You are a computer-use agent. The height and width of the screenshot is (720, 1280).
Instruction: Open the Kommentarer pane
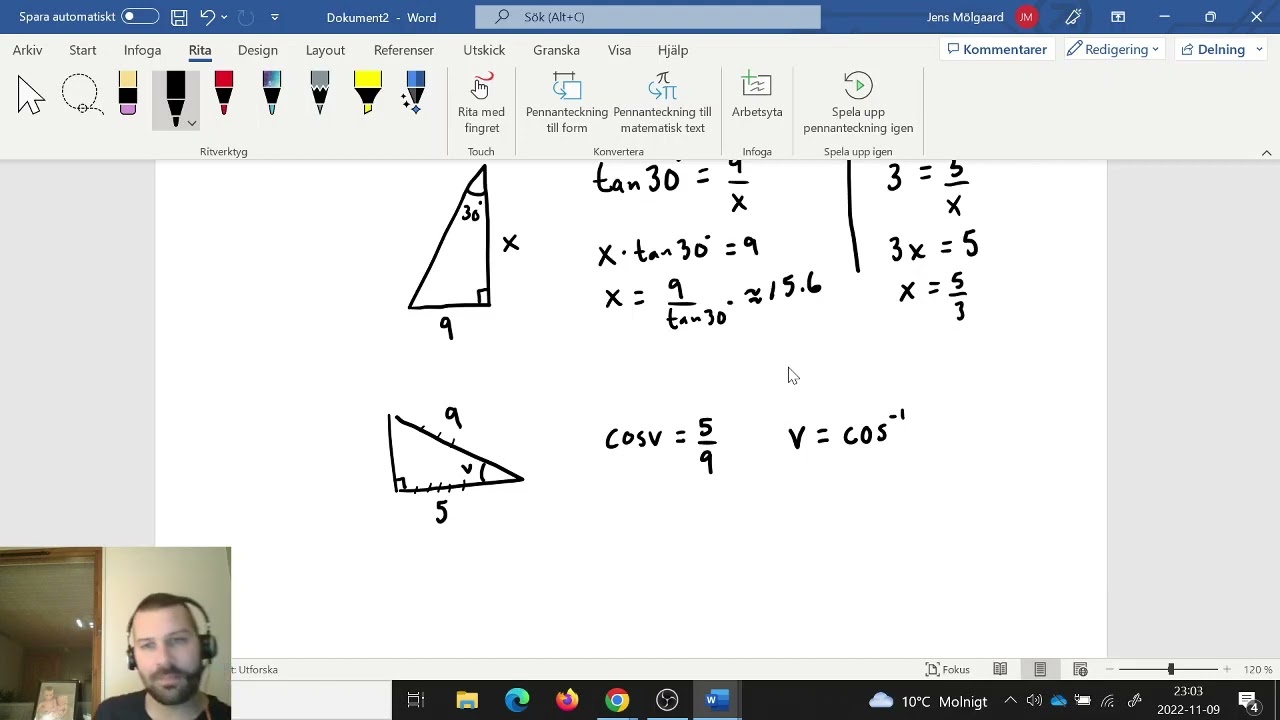click(997, 49)
